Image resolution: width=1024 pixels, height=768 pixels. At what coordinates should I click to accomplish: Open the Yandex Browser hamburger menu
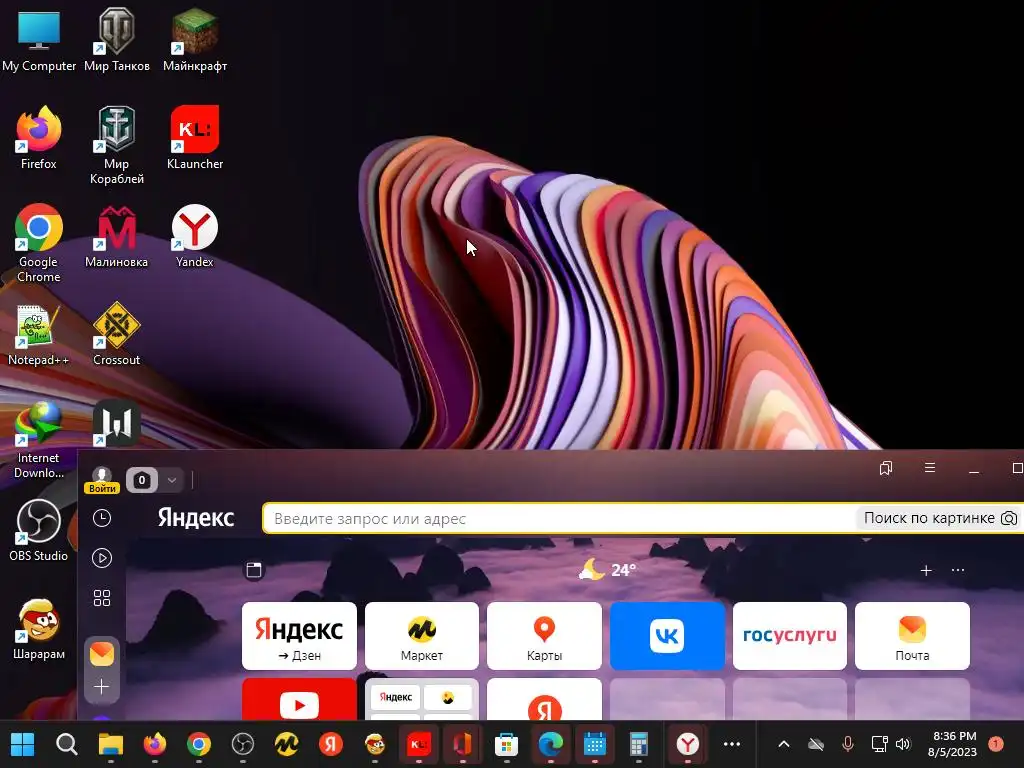tap(930, 468)
